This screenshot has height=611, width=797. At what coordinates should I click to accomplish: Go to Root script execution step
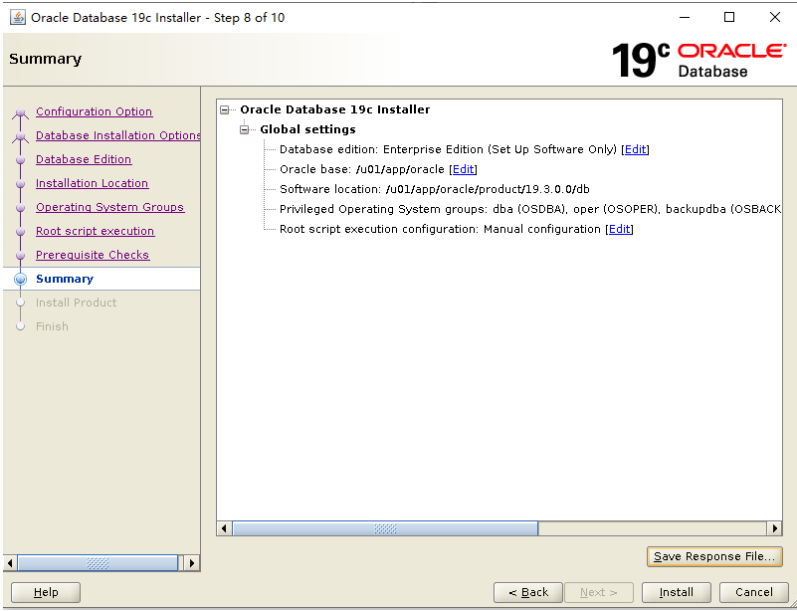point(95,231)
